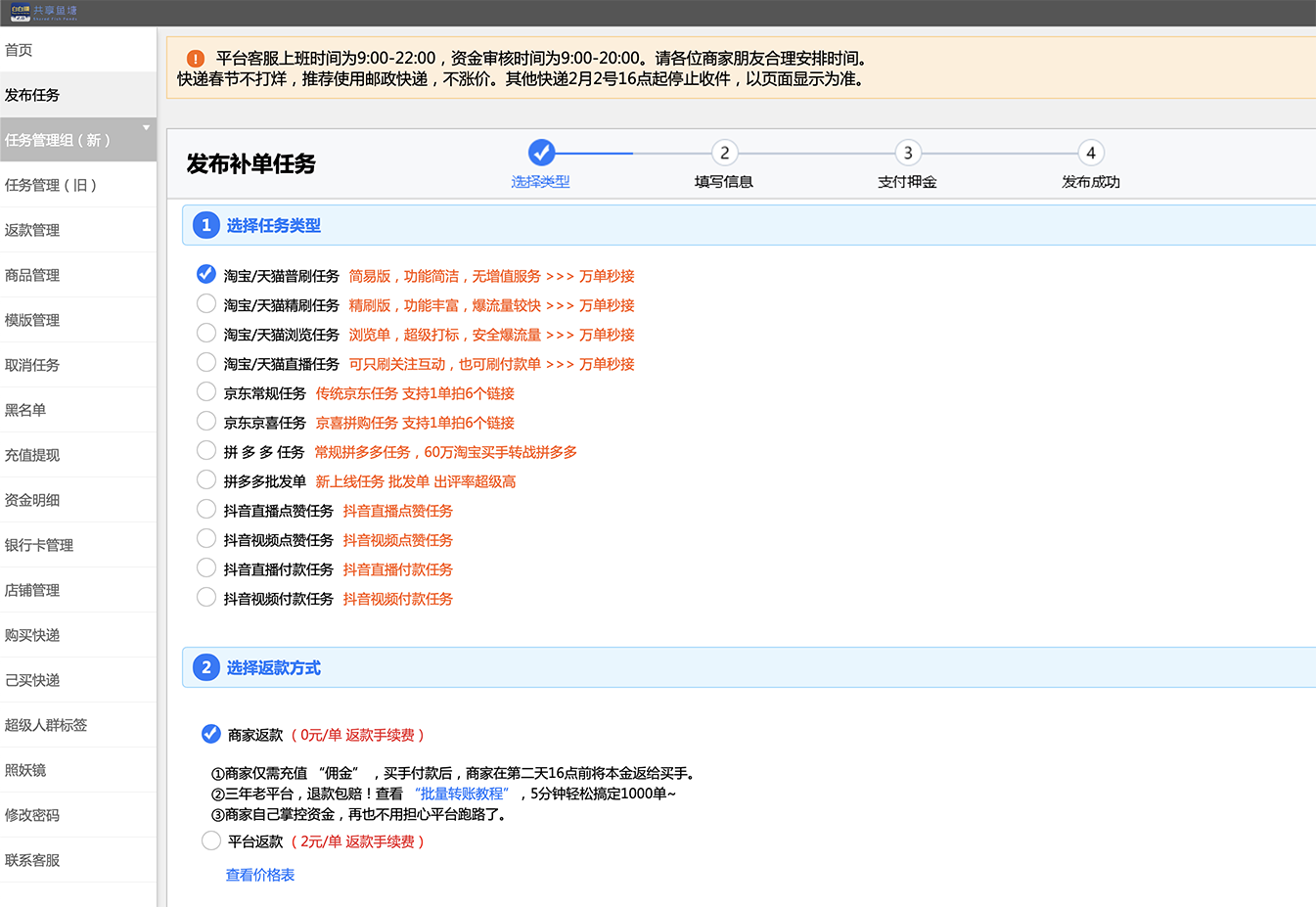Open 已买快递 in the sidebar
Image resolution: width=1316 pixels, height=907 pixels.
pyautogui.click(x=78, y=680)
